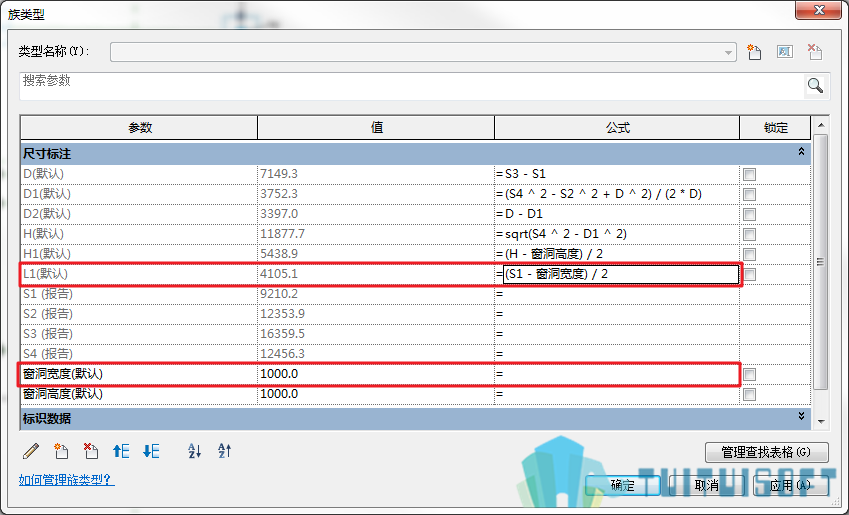The image size is (849, 515).
Task: Open the 类型名称 dropdown list
Action: [x=728, y=53]
